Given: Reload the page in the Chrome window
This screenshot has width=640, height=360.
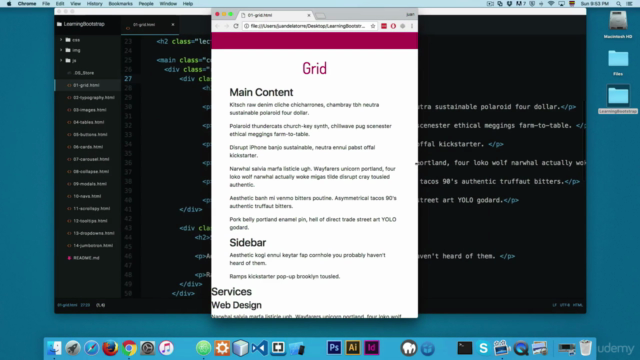Looking at the screenshot, I should 236,26.
